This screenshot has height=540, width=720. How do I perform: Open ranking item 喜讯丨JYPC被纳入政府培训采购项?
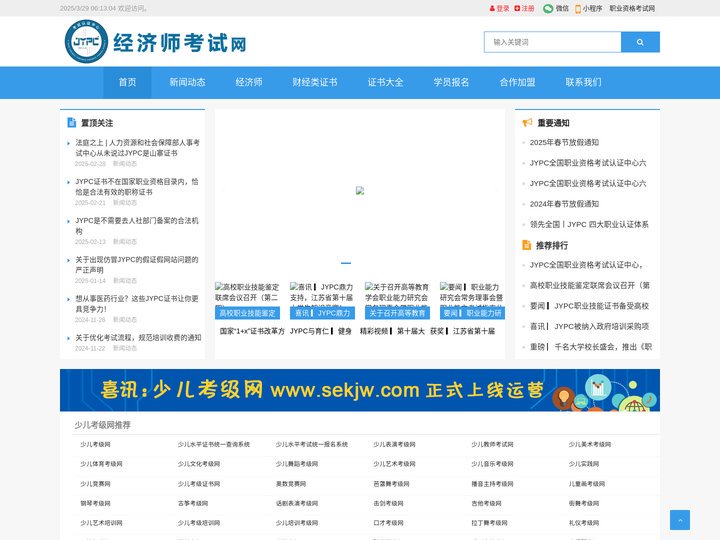click(589, 326)
